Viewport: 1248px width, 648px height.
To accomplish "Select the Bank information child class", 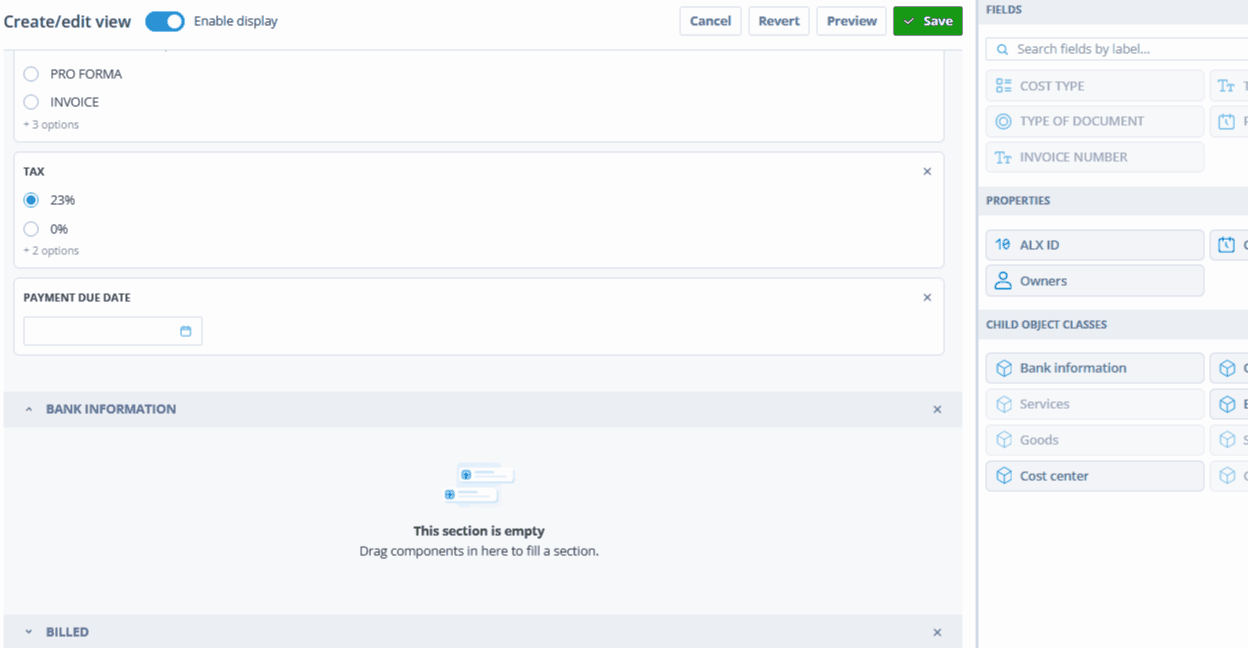I will point(1095,368).
